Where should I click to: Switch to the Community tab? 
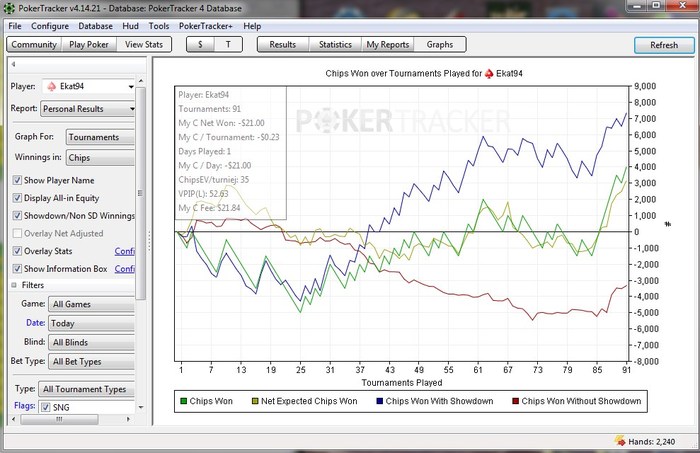(x=34, y=45)
